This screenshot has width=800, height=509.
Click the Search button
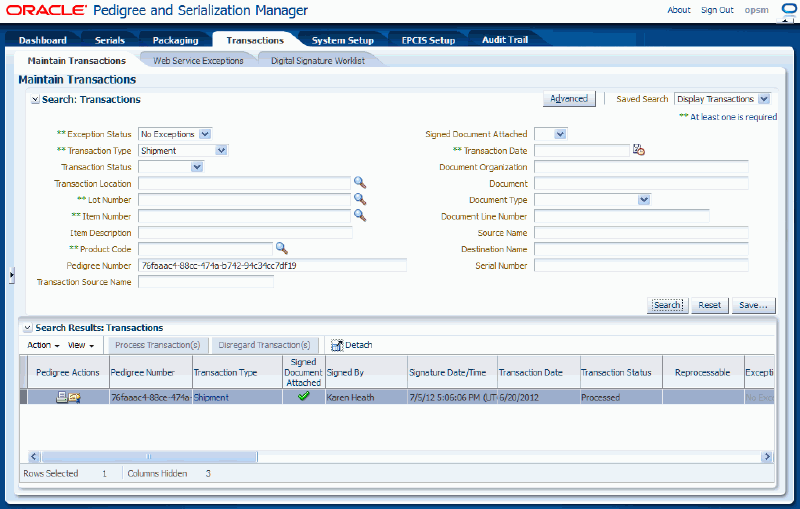pos(667,305)
